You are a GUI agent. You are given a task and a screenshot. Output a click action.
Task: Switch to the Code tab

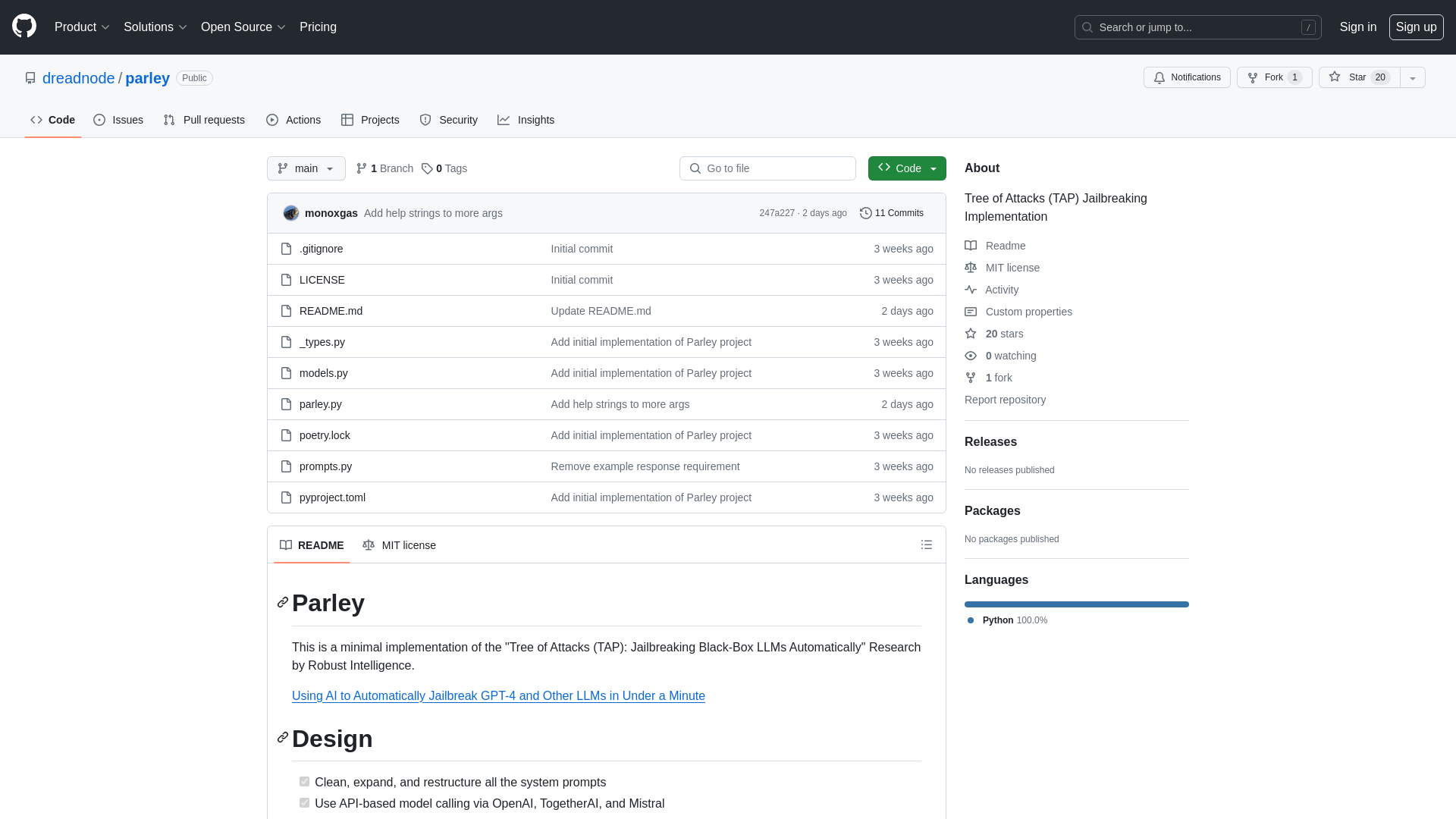53,120
